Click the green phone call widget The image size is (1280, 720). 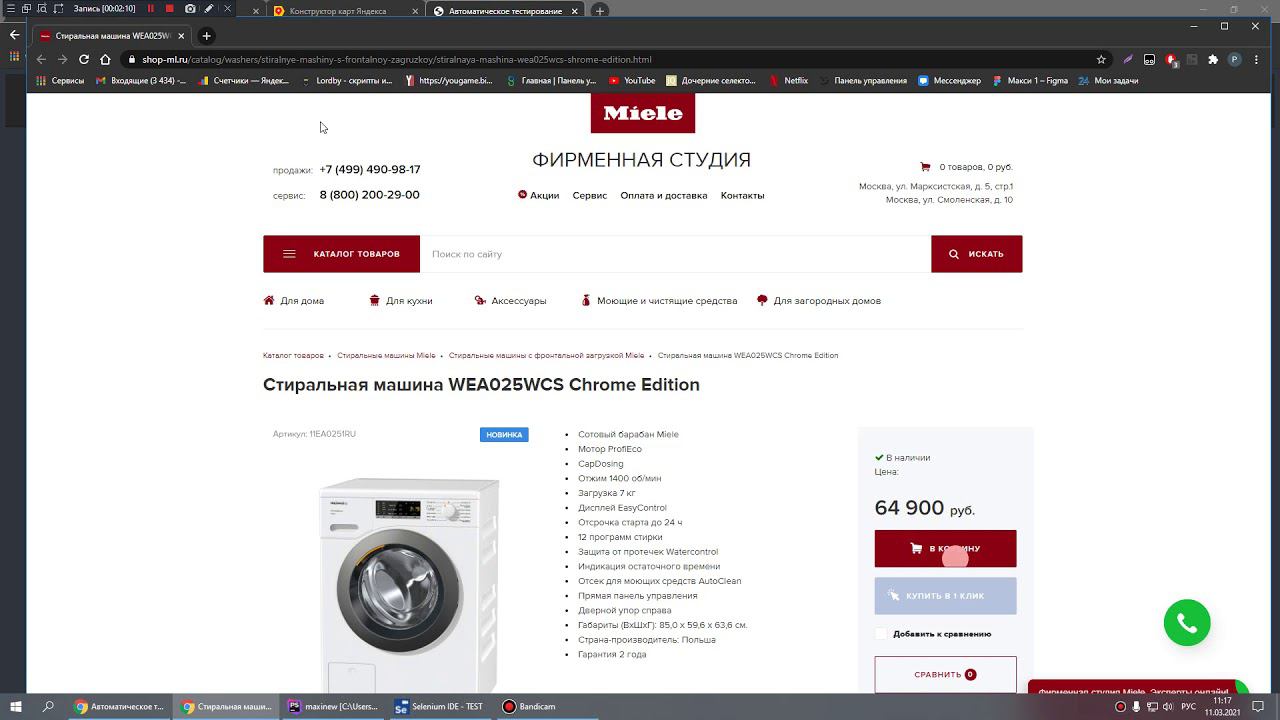[1187, 623]
